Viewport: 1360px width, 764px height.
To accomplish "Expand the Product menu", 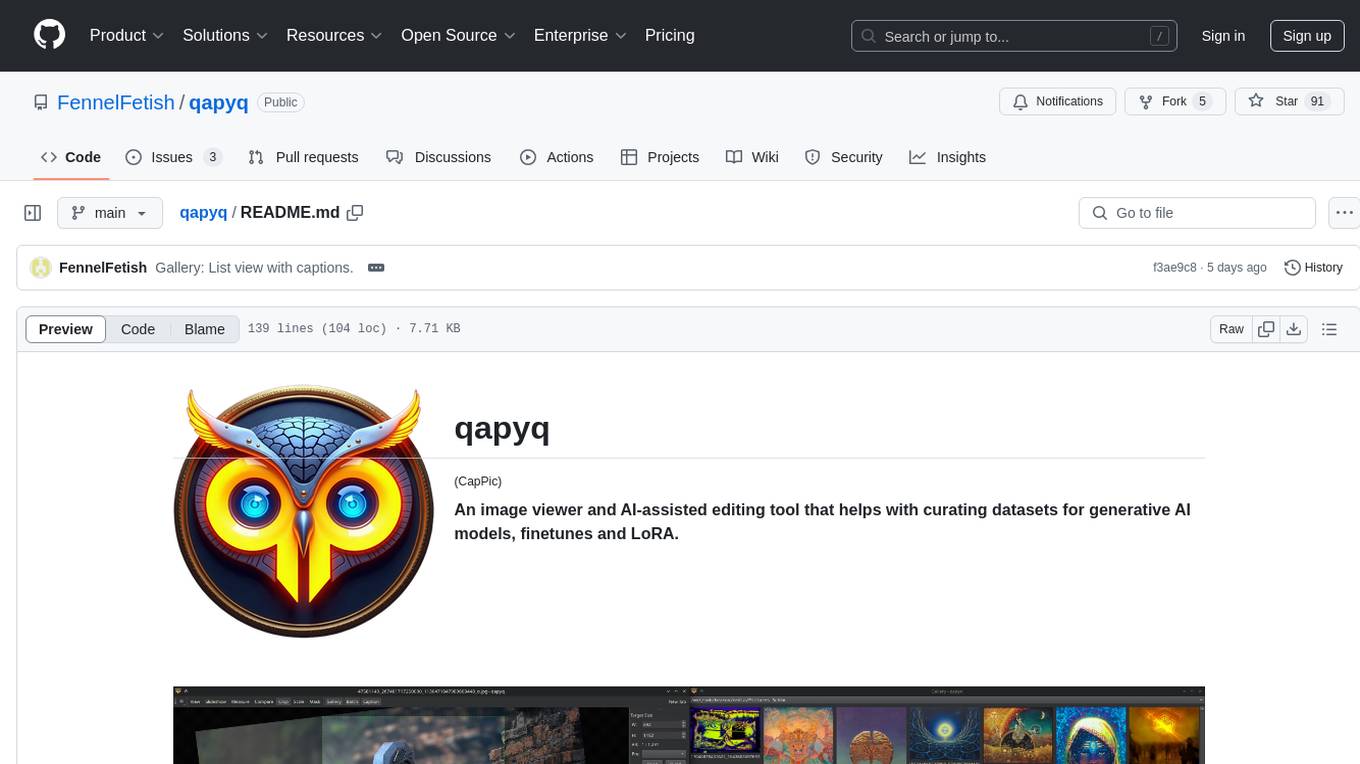I will tap(127, 35).
